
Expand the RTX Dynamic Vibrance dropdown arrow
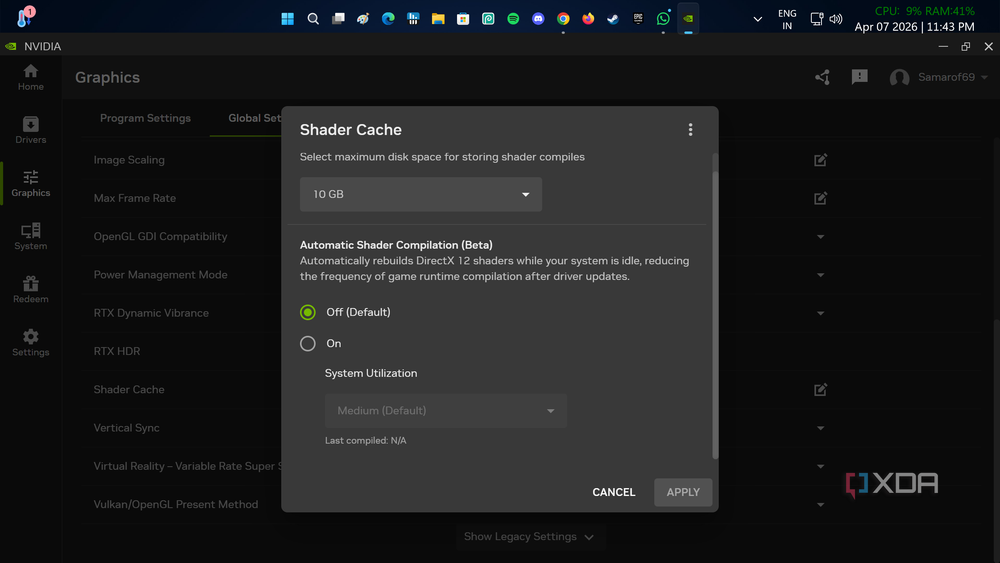coord(821,313)
